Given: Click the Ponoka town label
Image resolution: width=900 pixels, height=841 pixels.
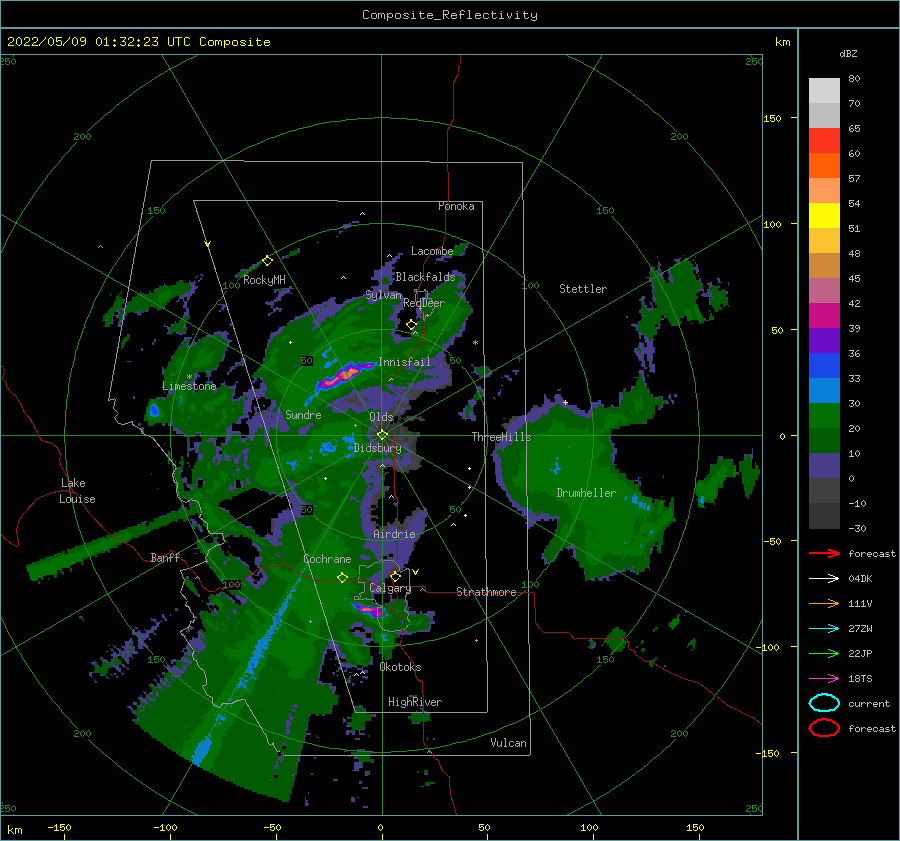Looking at the screenshot, I should [456, 206].
